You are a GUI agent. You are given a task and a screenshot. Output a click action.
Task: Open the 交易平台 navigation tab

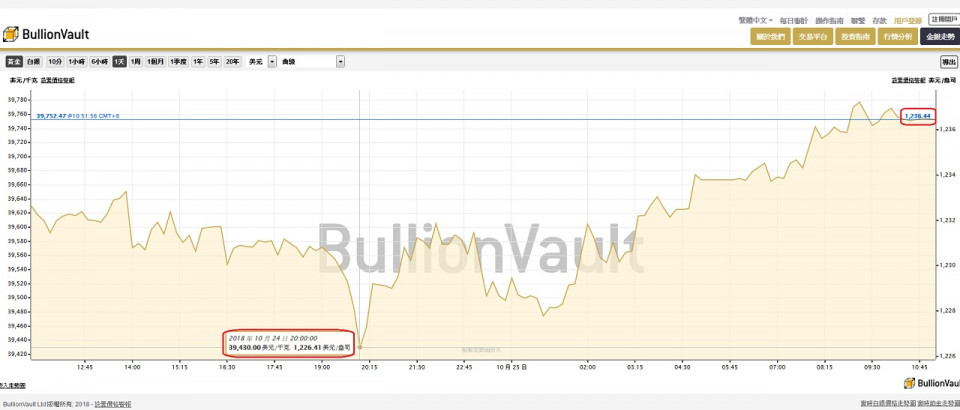pos(812,37)
